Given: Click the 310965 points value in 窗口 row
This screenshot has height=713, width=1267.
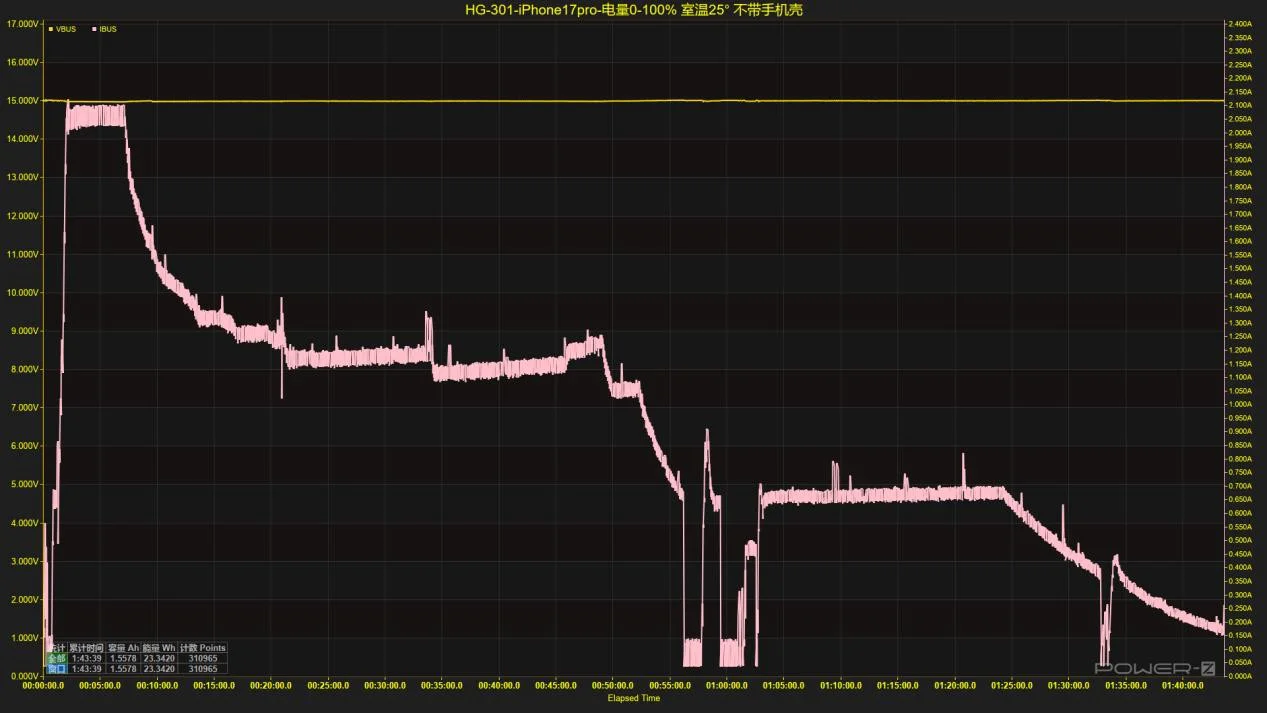Looking at the screenshot, I should (x=203, y=668).
